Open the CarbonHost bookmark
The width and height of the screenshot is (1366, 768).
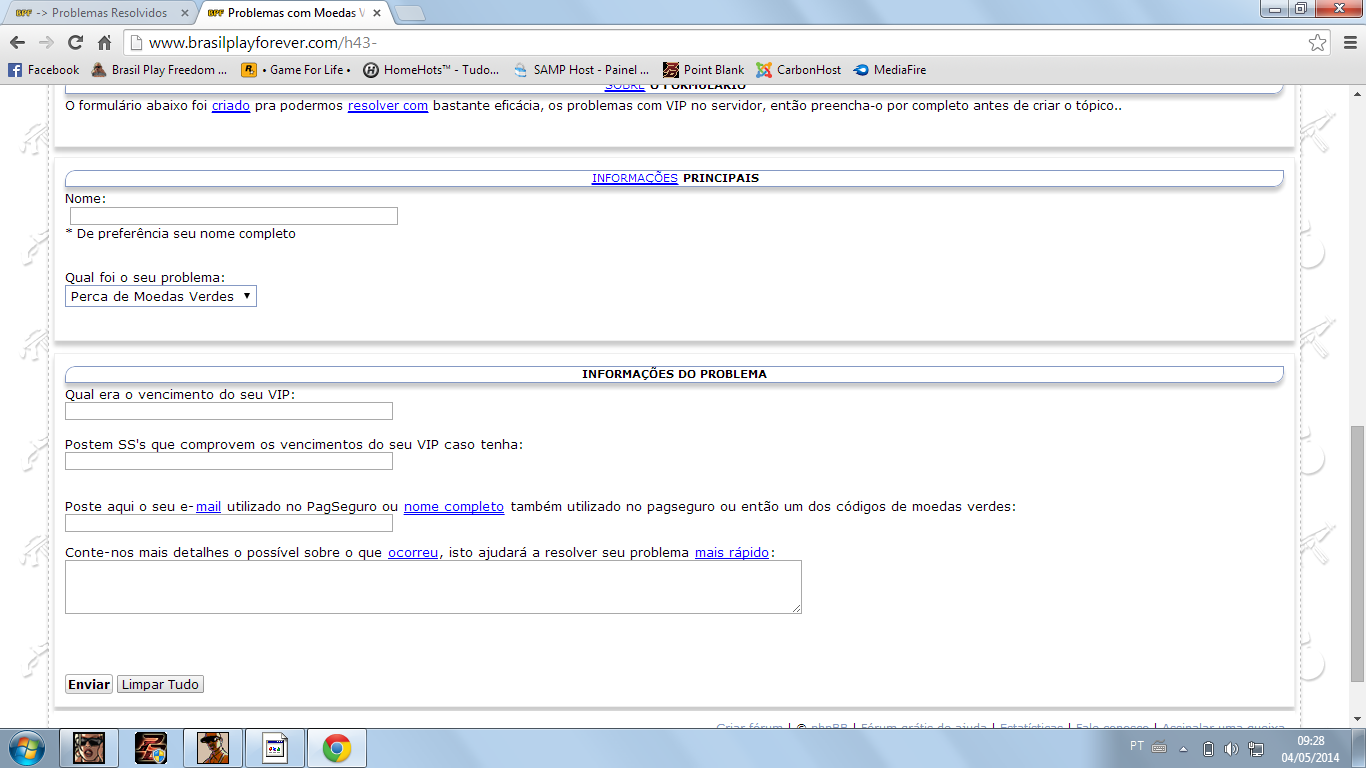point(799,70)
